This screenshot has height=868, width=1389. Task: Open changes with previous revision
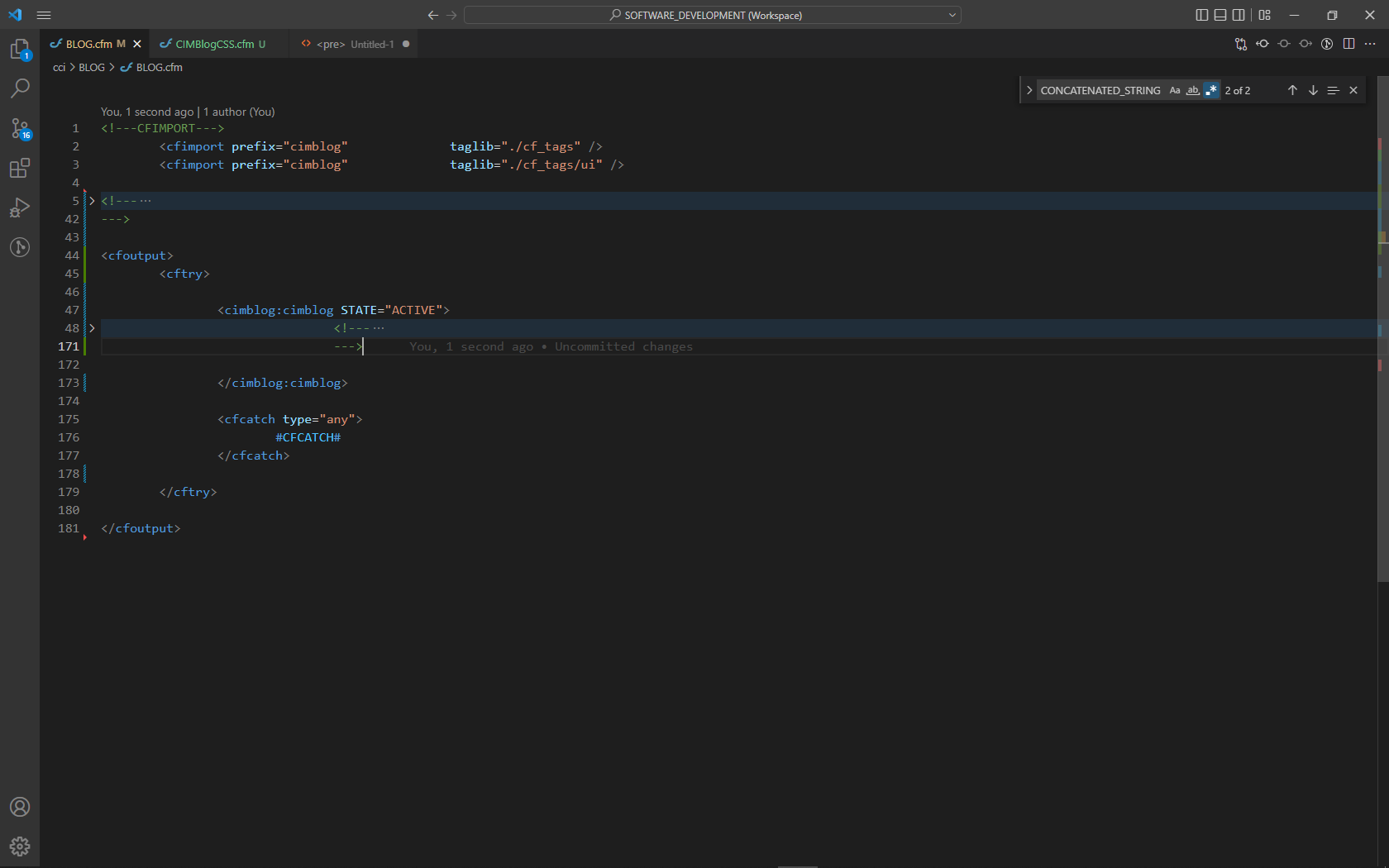(x=1263, y=44)
